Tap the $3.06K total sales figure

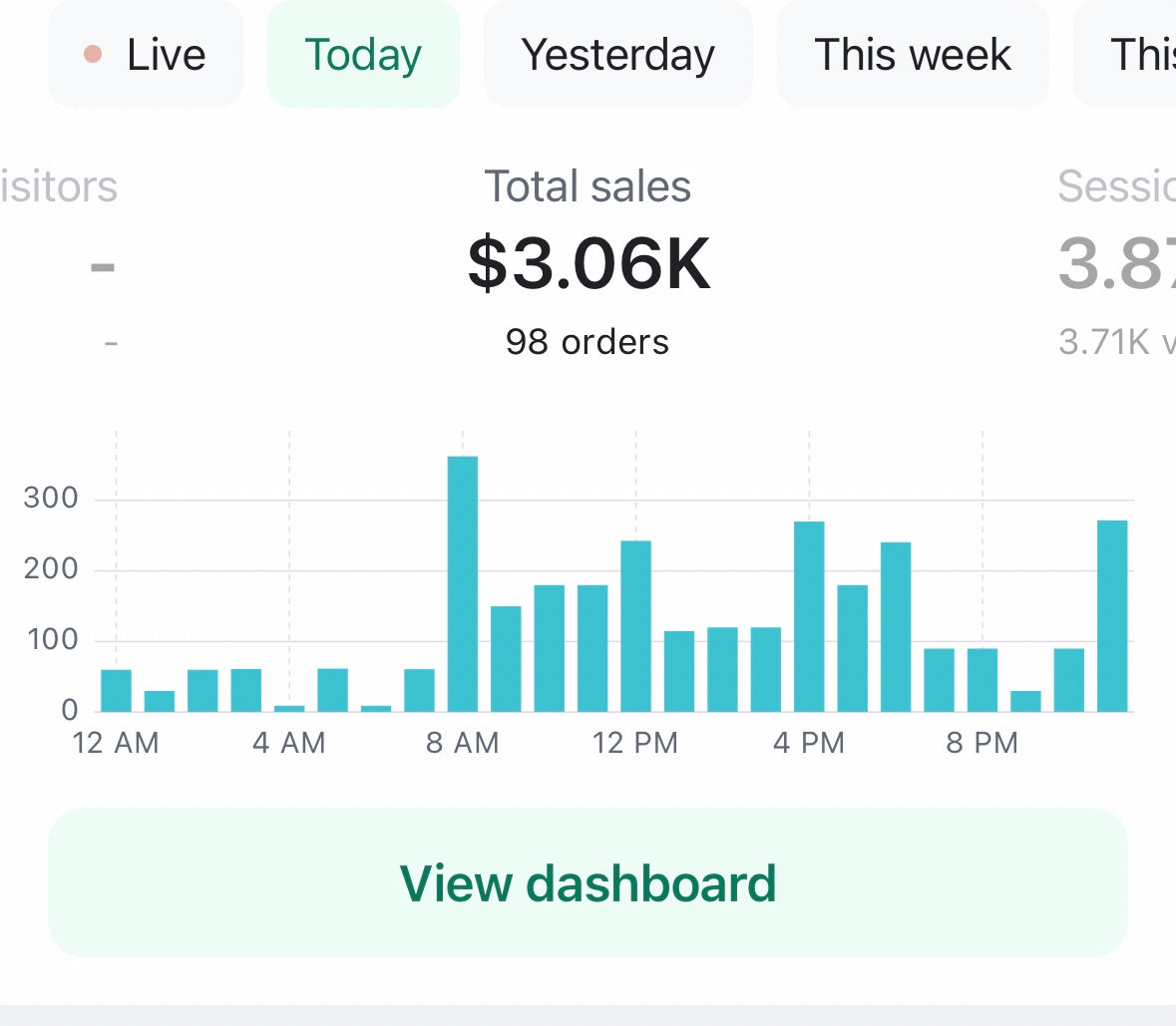[x=588, y=264]
